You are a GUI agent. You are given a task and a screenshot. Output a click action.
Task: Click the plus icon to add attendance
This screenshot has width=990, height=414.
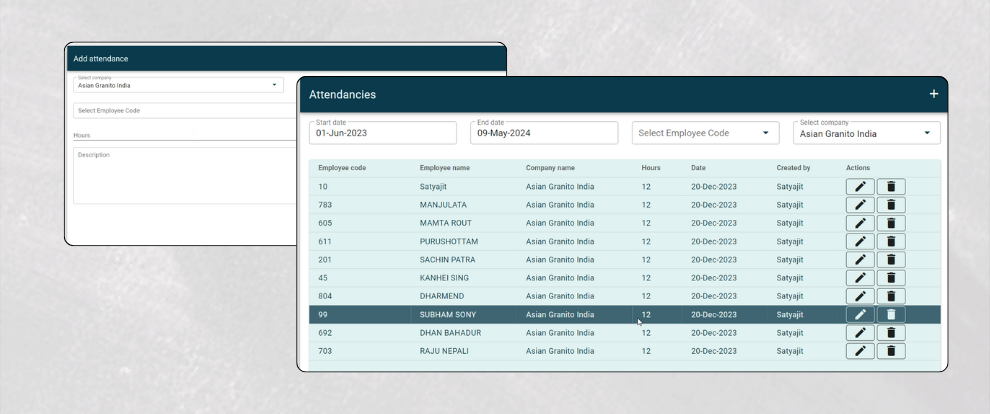tap(933, 94)
